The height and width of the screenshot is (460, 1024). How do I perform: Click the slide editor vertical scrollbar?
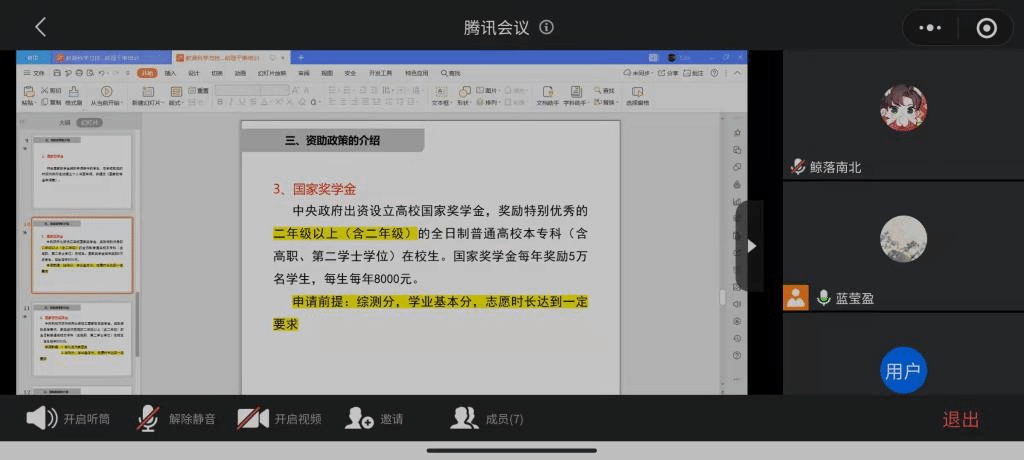[x=722, y=296]
